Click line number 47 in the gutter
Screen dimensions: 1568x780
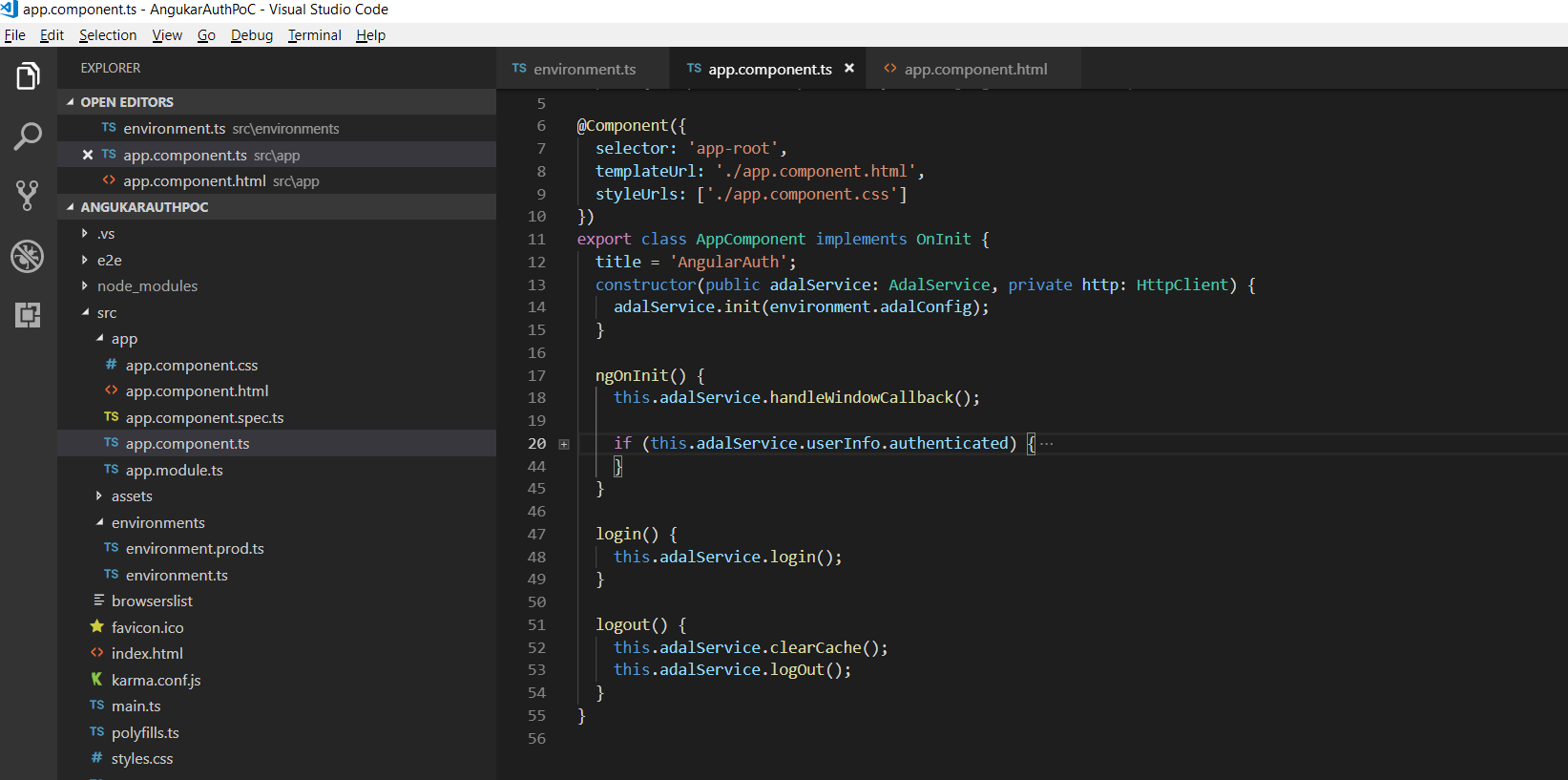tap(536, 535)
